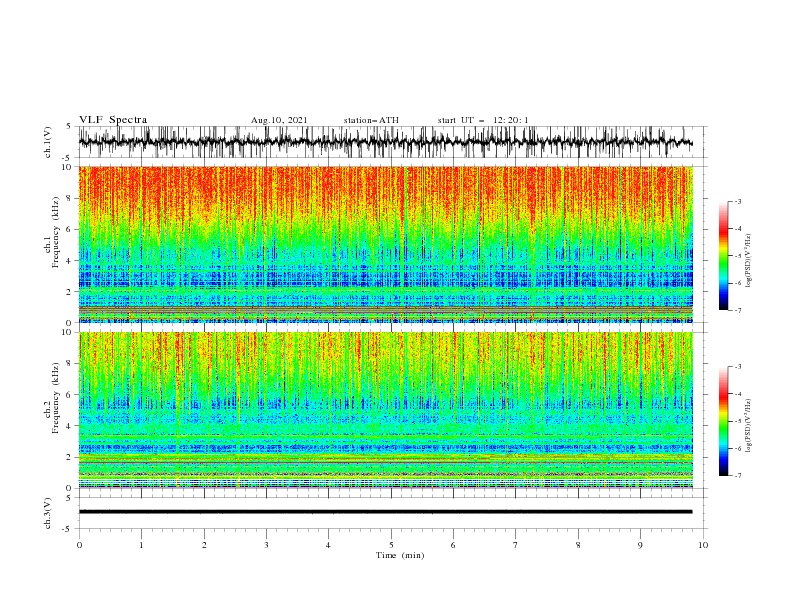Click the date label 'Aug.10, 2021'
Screen dimensions: 792x612
tap(279, 120)
